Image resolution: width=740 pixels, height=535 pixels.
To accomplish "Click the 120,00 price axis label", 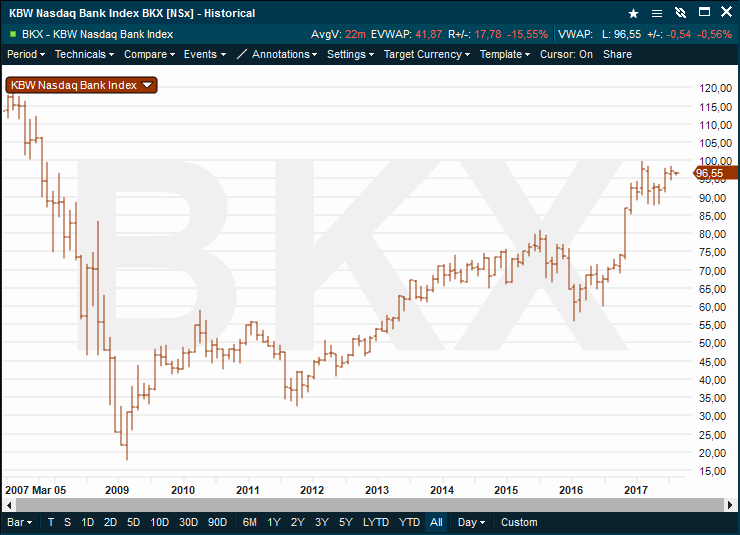I will (715, 88).
